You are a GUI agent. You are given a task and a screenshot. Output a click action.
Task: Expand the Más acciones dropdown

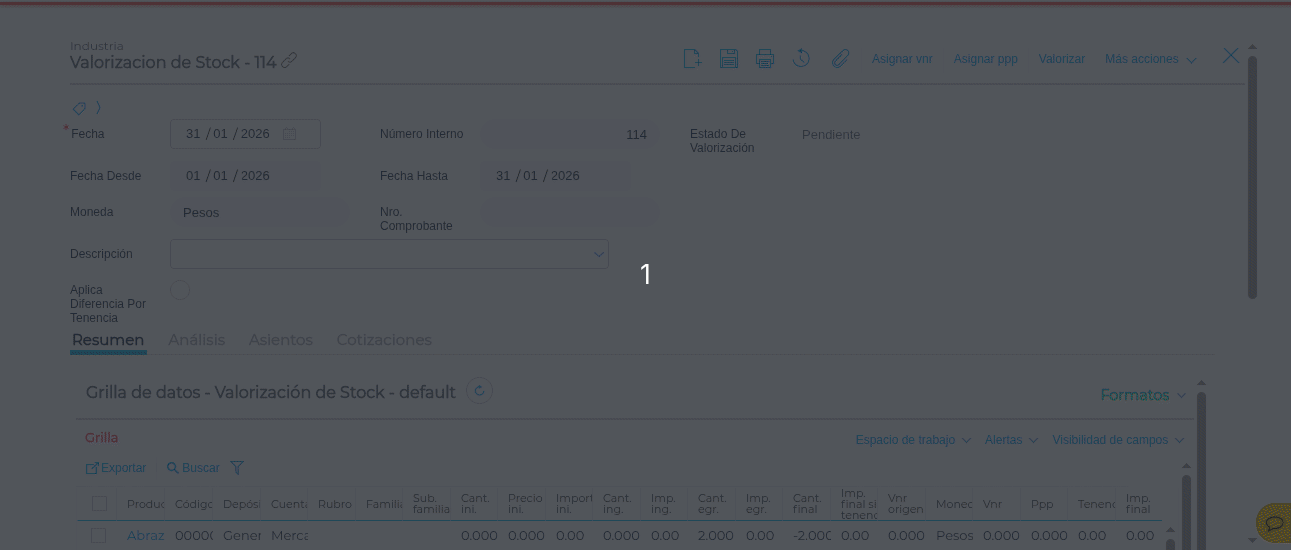pyautogui.click(x=1150, y=60)
